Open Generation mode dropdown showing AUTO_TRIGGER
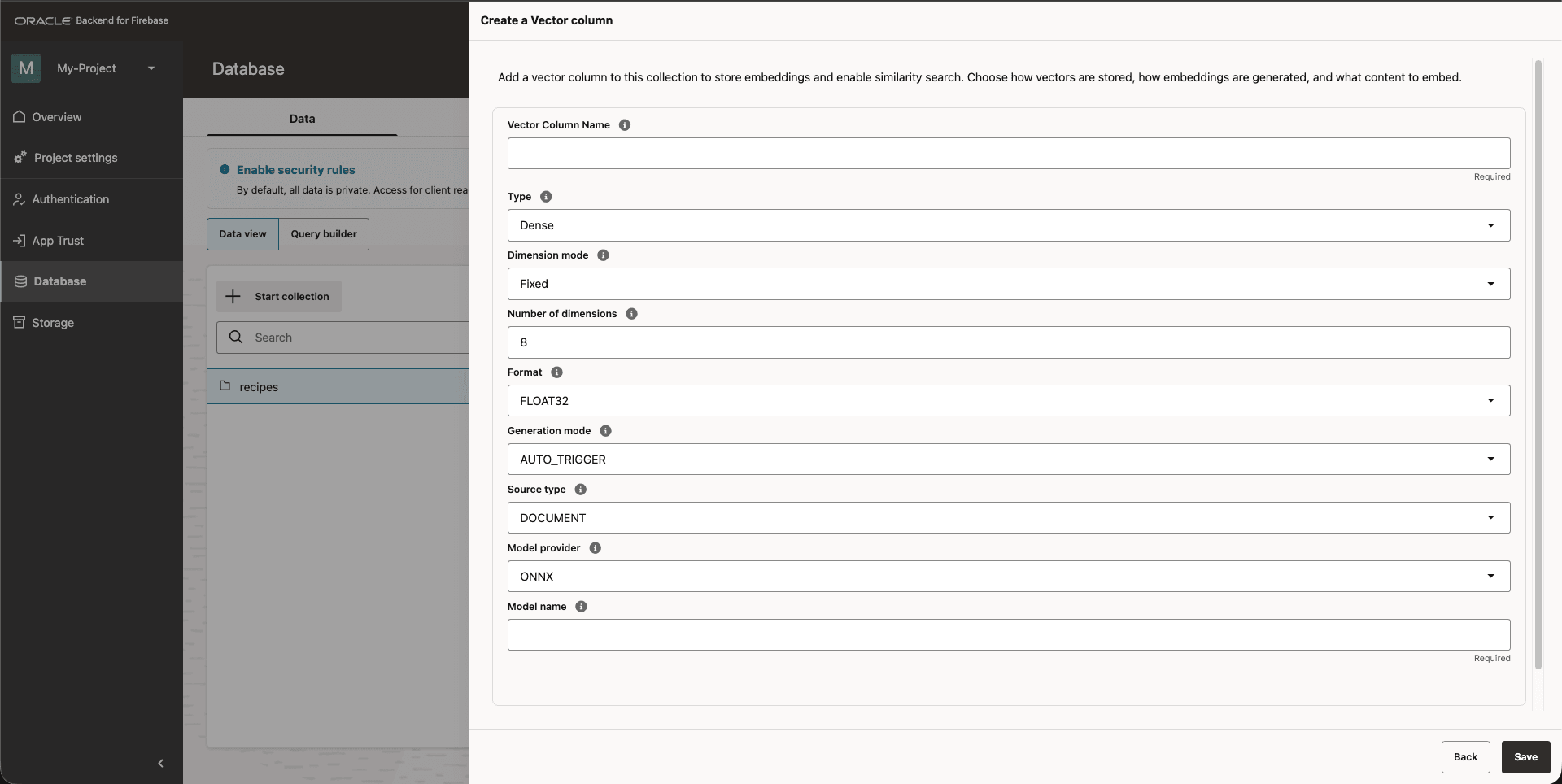This screenshot has height=784, width=1562. (1009, 460)
